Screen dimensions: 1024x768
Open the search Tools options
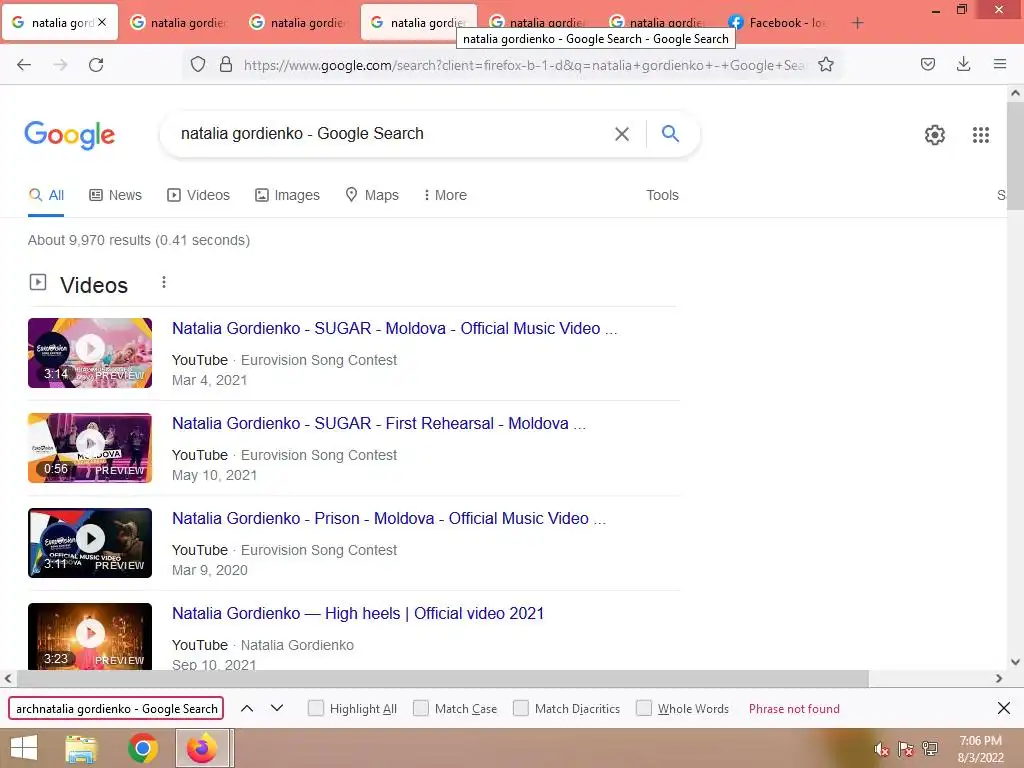[x=662, y=195]
